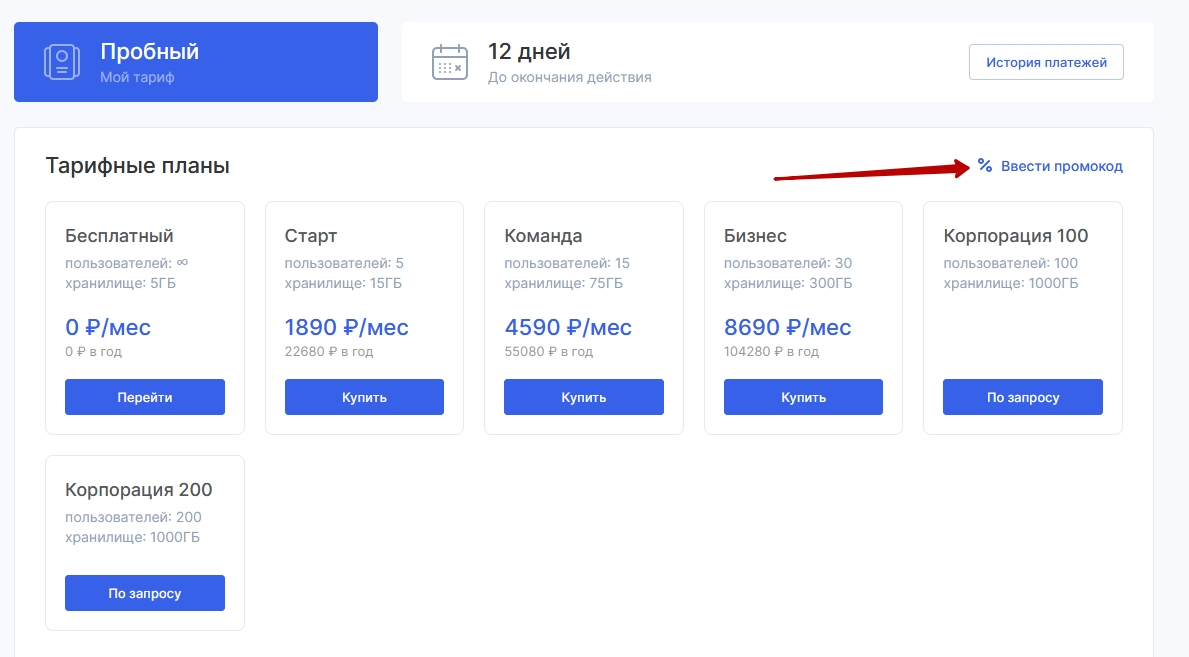Click the booklet icon on Пробный tariff card
Image resolution: width=1189 pixels, height=657 pixels.
click(x=61, y=61)
